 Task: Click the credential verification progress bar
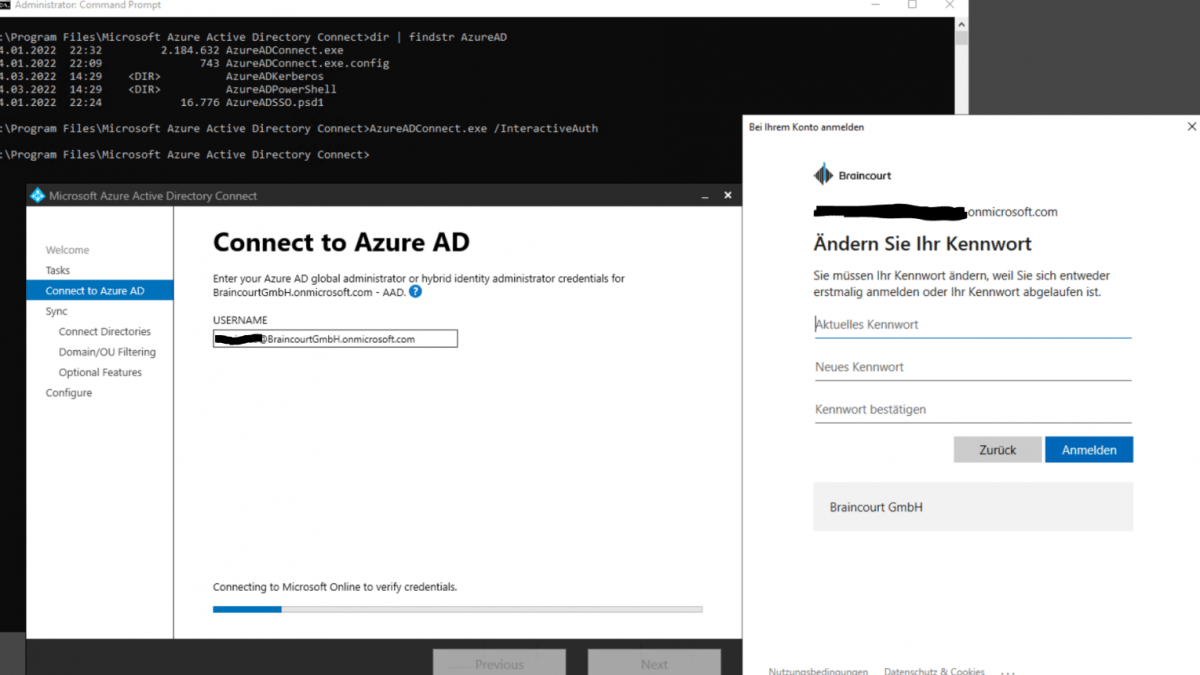457,608
